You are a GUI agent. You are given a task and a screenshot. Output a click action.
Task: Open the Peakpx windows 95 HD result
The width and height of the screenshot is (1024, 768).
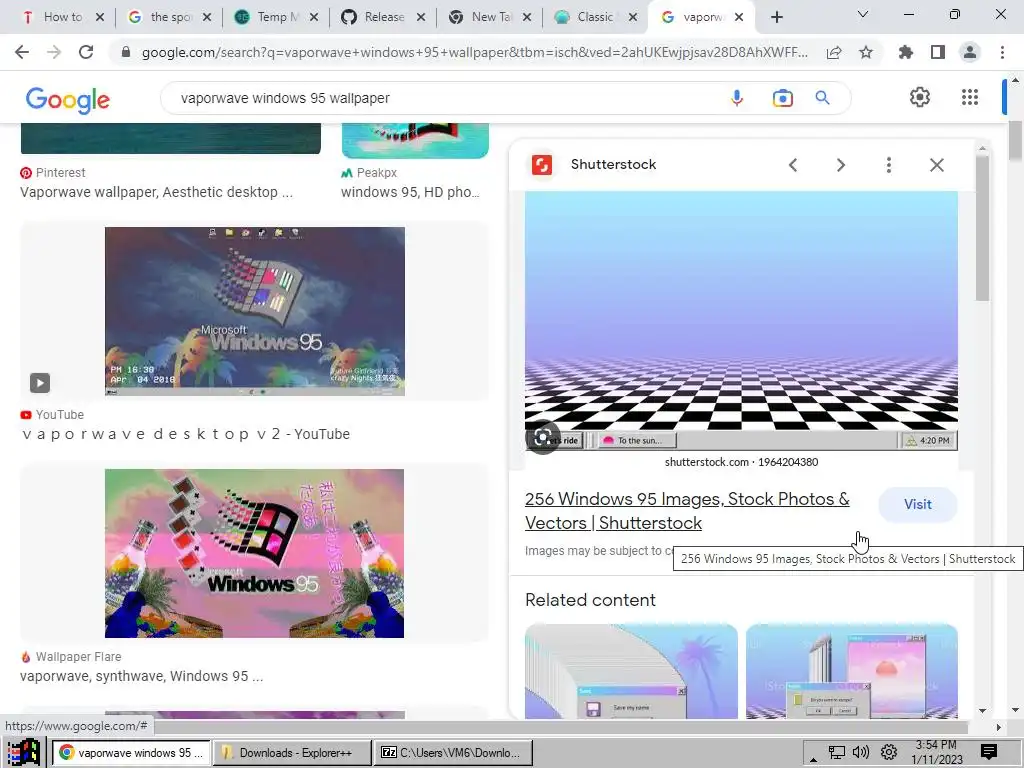pos(410,192)
